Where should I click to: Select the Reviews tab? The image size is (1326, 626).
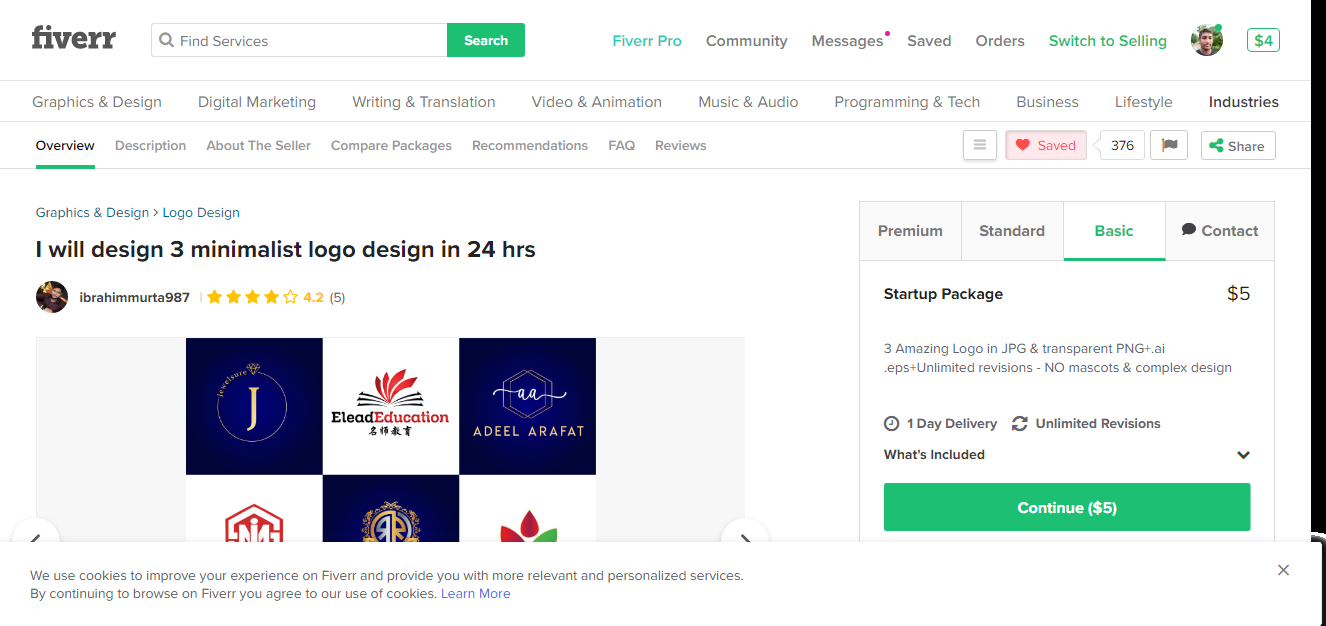coord(680,145)
